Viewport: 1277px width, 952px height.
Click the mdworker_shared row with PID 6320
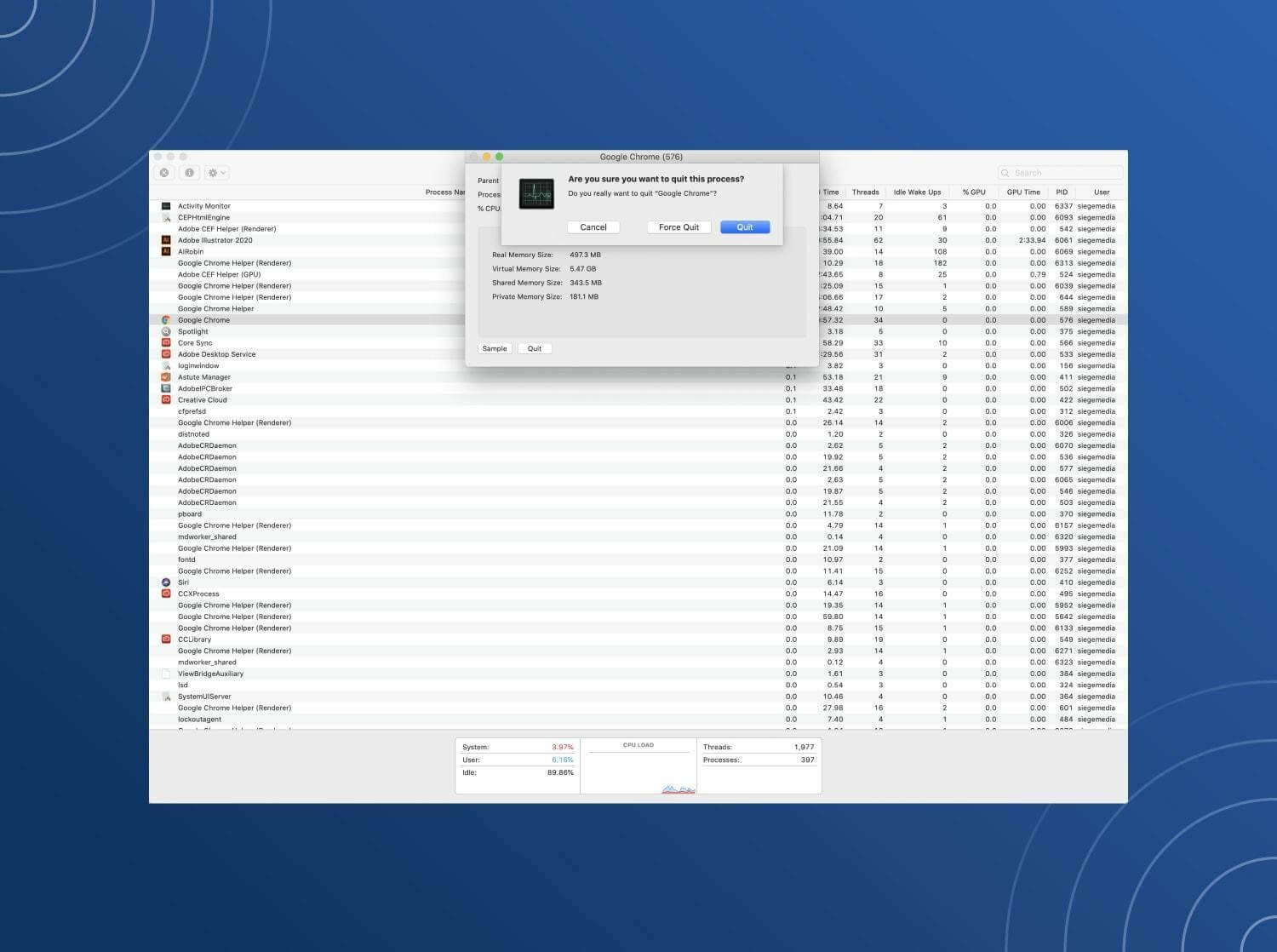638,537
